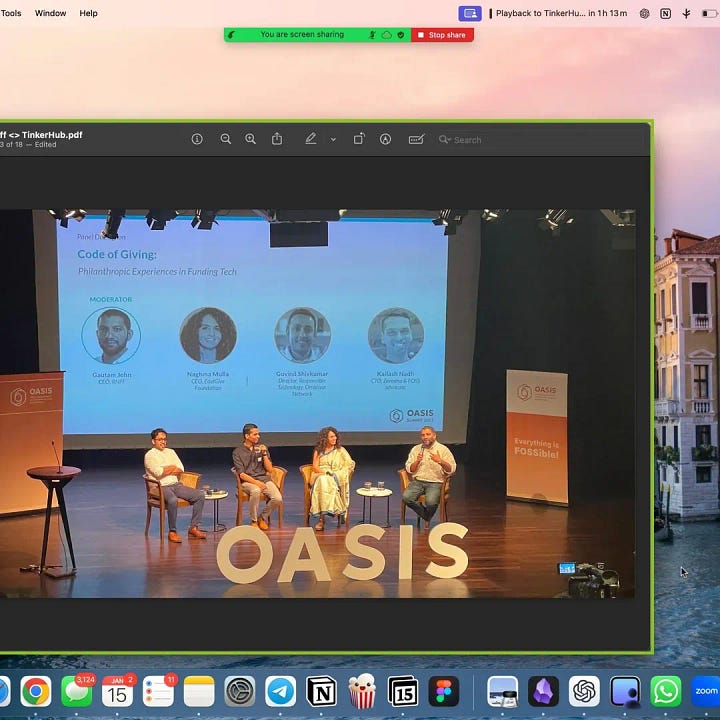Rotate the page with the rotate icon
This screenshot has height=720, width=720.
click(359, 139)
